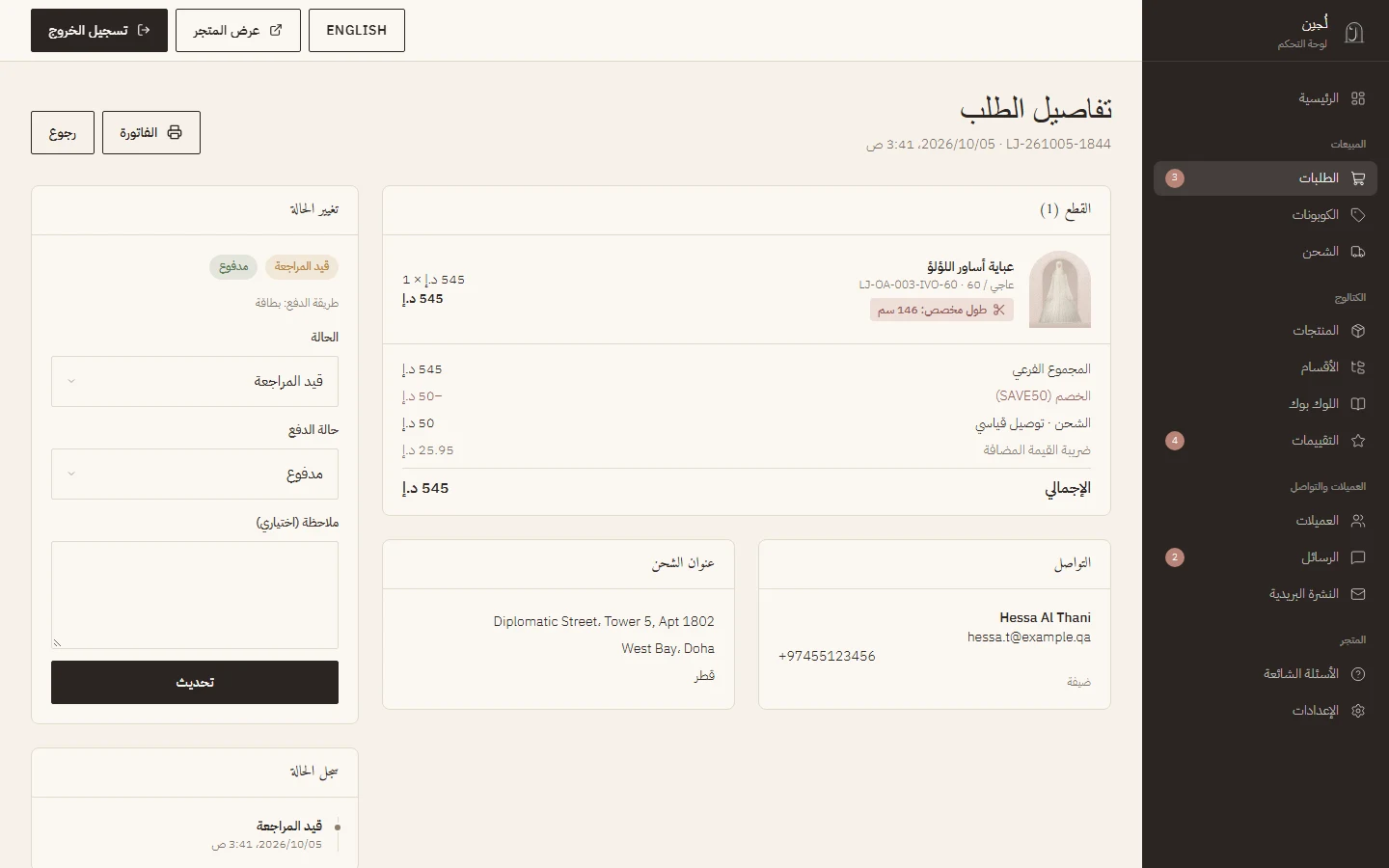Click the الأقسام tree icon
The height and width of the screenshot is (868, 1389).
(1358, 367)
